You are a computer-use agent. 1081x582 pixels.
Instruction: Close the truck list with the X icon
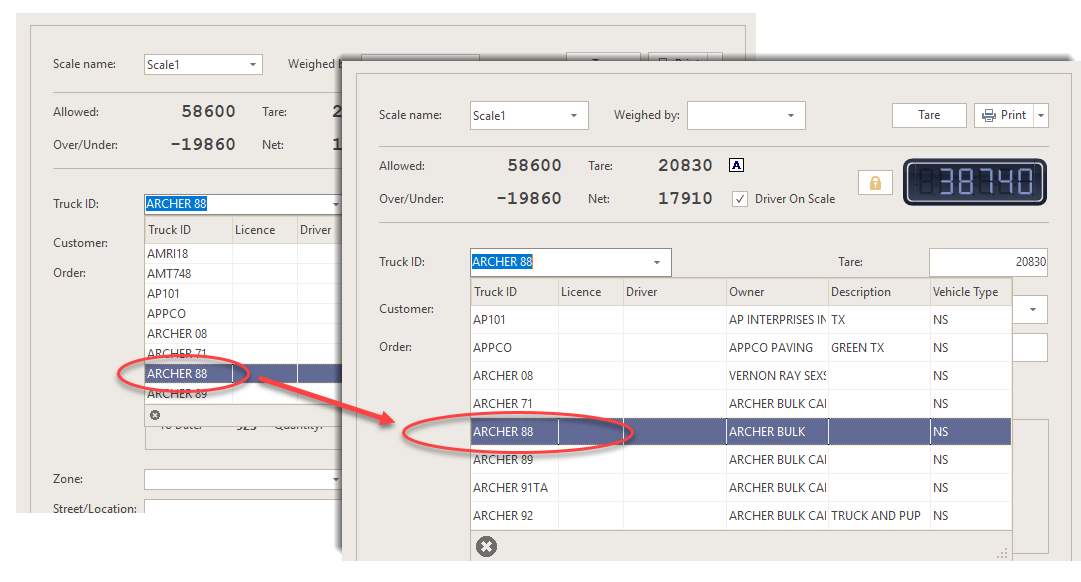click(486, 546)
